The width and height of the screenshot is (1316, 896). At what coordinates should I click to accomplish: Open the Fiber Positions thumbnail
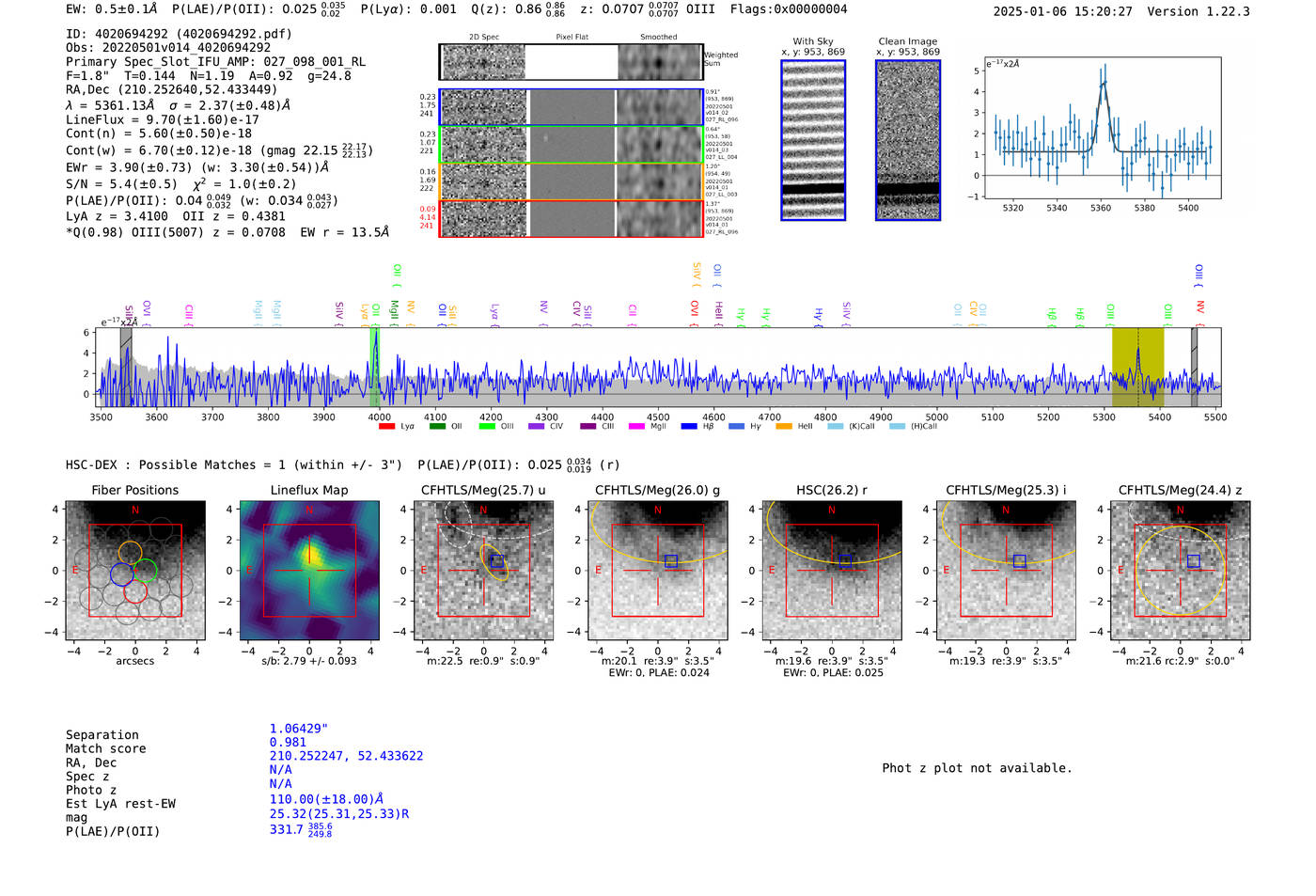click(135, 571)
